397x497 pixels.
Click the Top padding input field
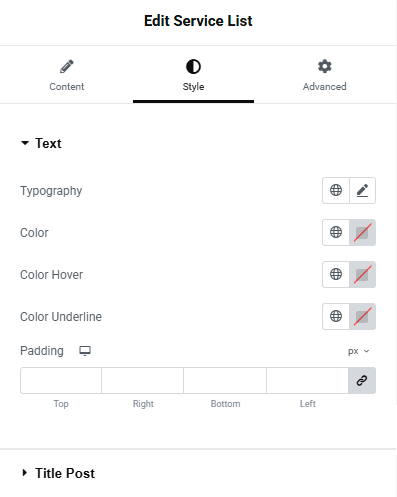coord(61,380)
